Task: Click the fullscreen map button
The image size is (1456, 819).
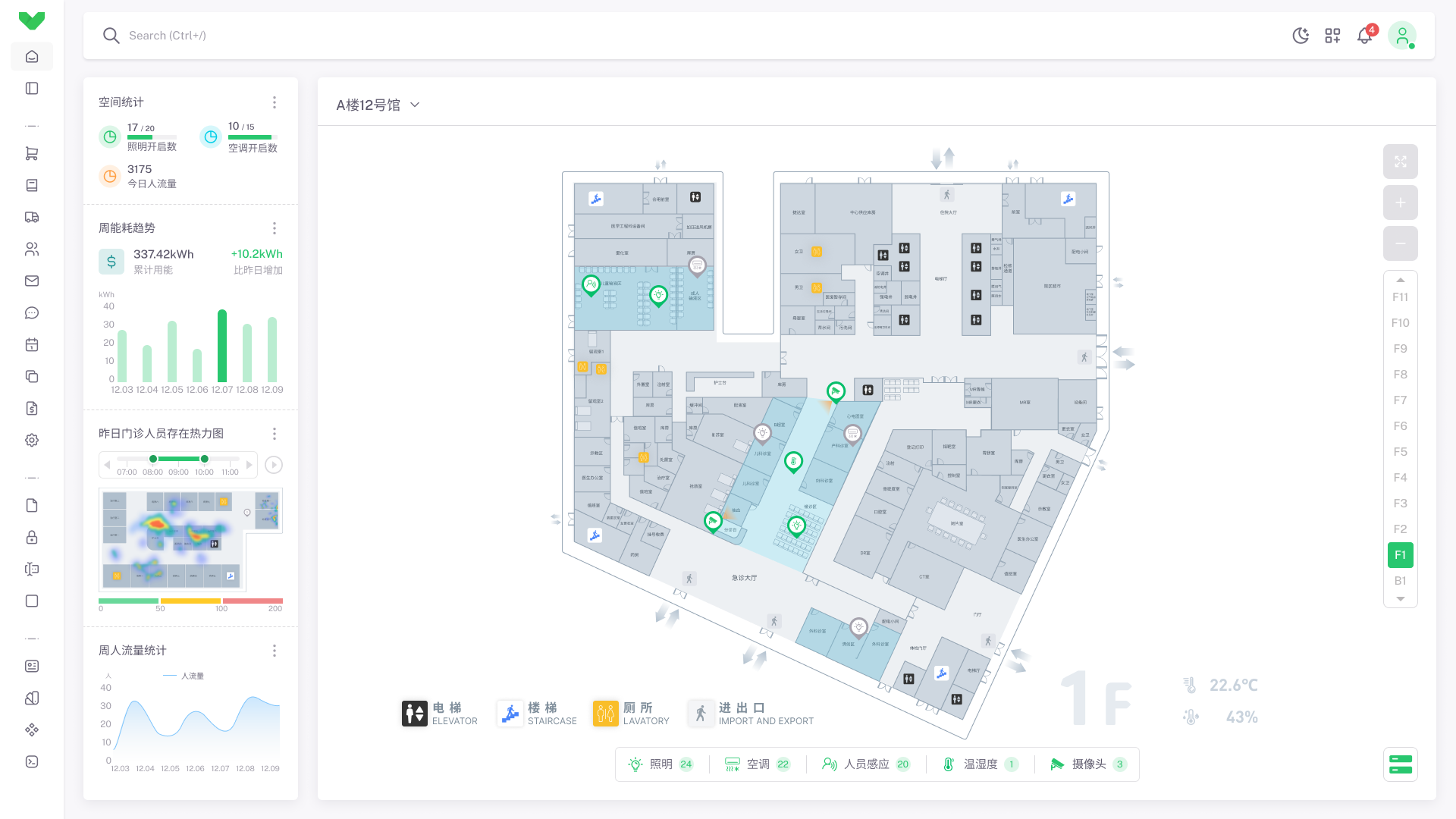Action: coord(1400,162)
